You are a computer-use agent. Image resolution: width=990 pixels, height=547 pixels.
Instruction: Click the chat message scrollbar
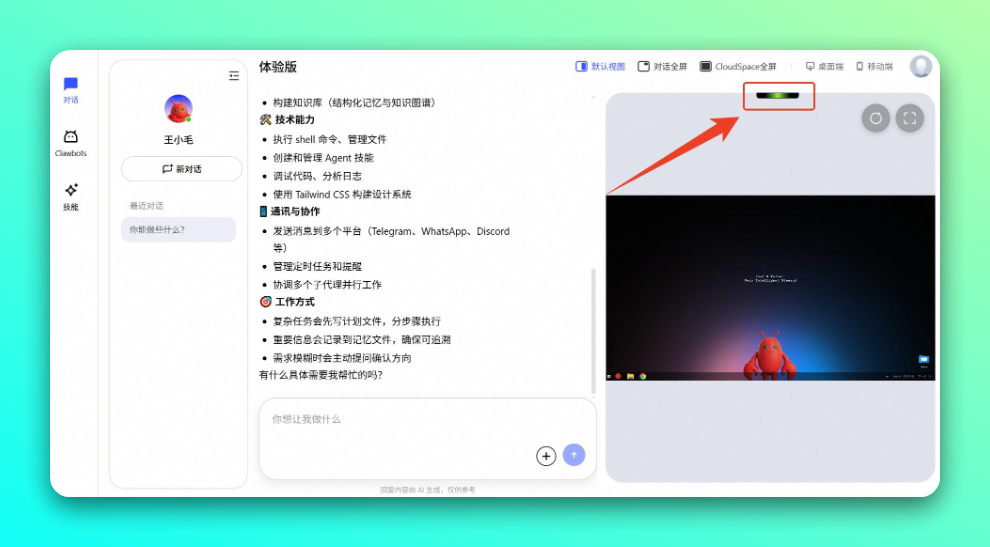593,330
